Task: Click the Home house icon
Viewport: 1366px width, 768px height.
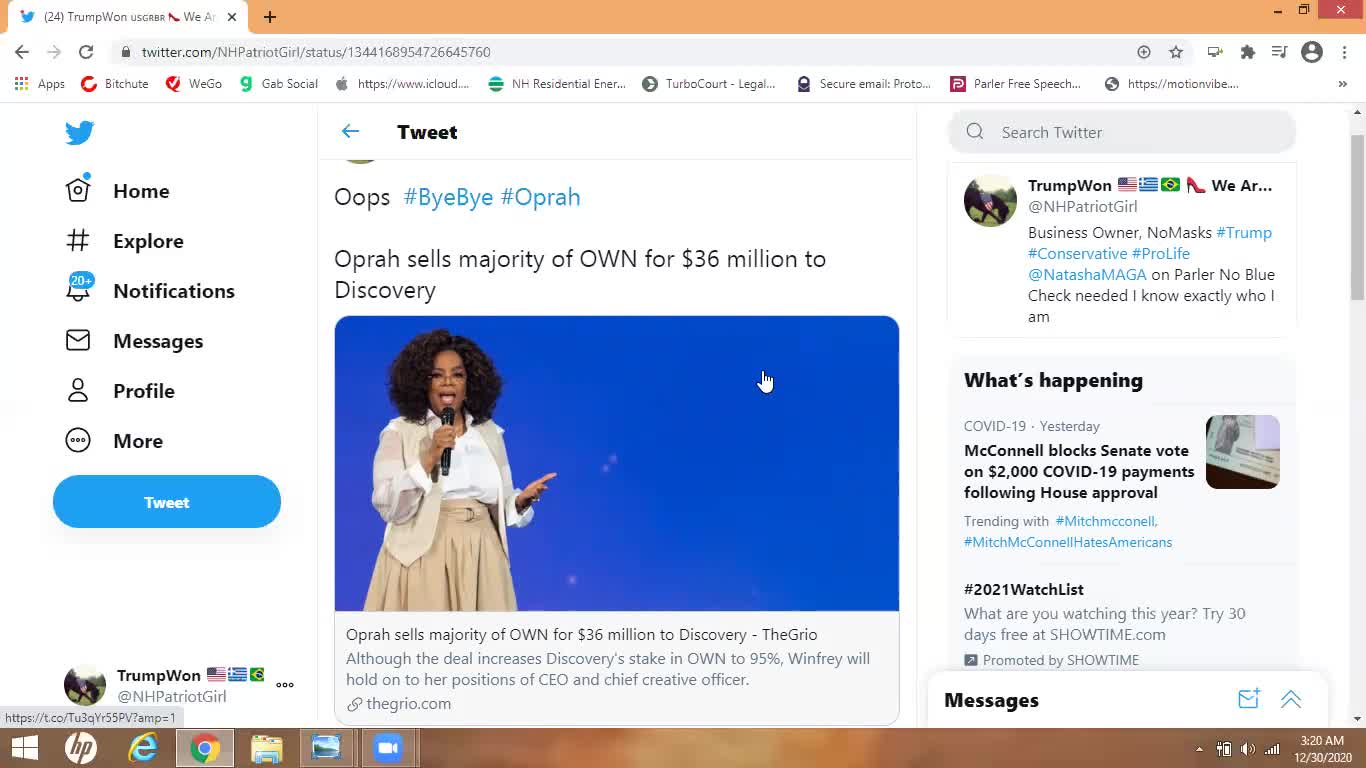Action: point(78,190)
